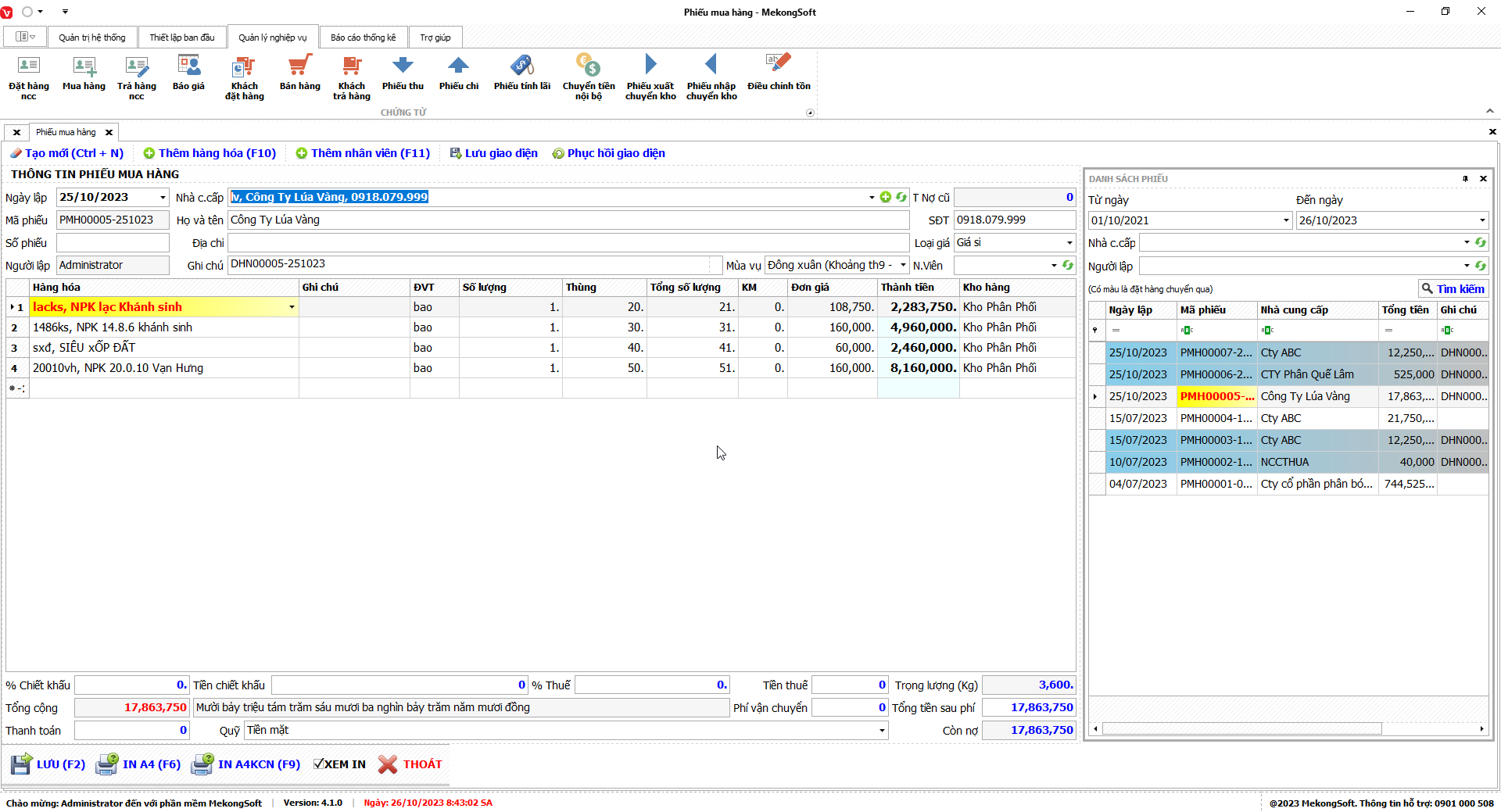Switch to Báo cáo thống kê tab

[x=363, y=38]
